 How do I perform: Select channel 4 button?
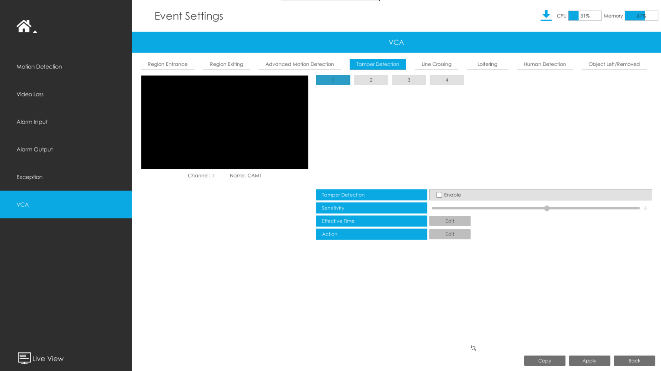(x=447, y=80)
